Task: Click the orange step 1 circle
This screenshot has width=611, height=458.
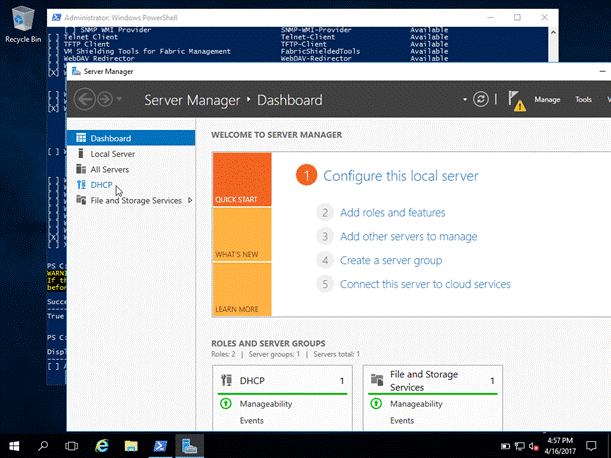Action: [306, 175]
